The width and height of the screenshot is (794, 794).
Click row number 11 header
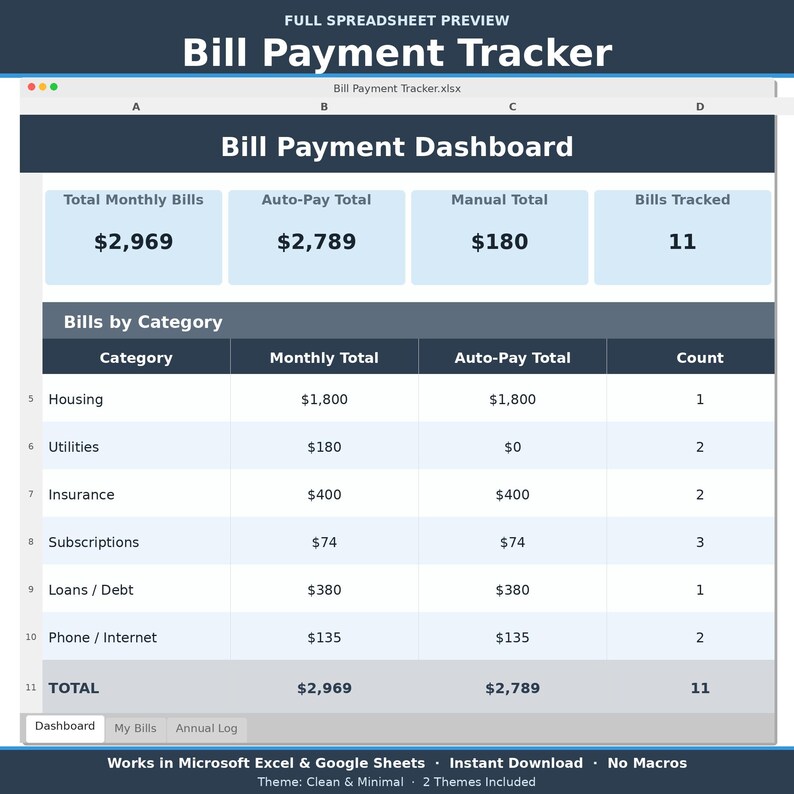(x=31, y=687)
